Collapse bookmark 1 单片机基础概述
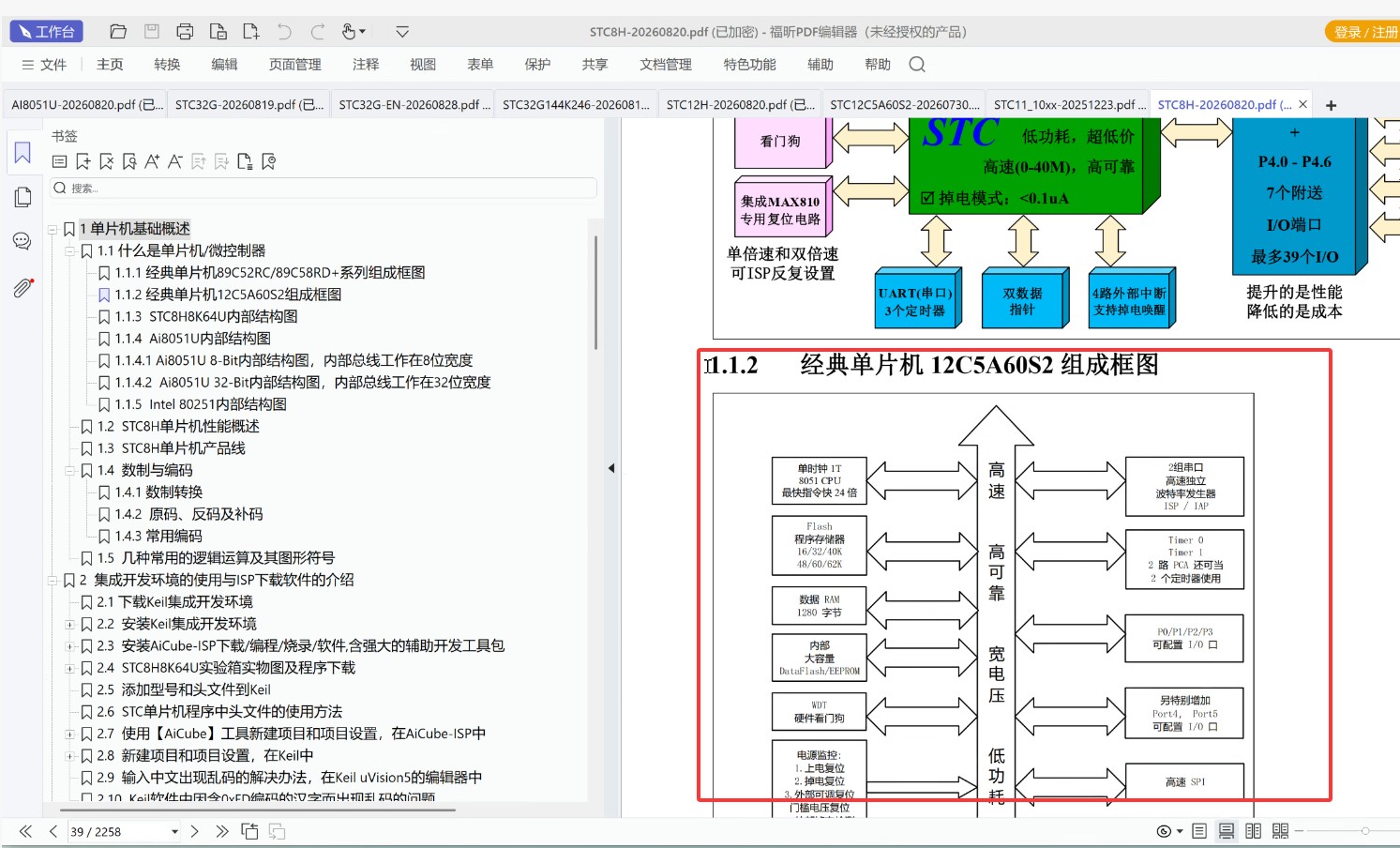The image size is (1400, 848). [53, 229]
